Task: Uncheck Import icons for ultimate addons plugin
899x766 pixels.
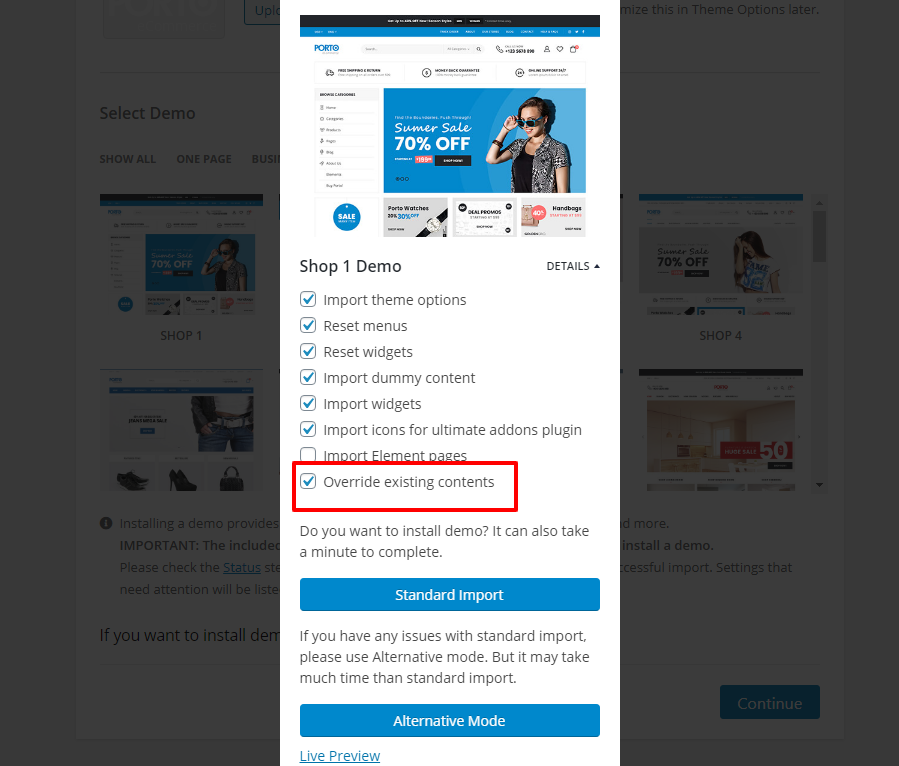Action: [308, 429]
